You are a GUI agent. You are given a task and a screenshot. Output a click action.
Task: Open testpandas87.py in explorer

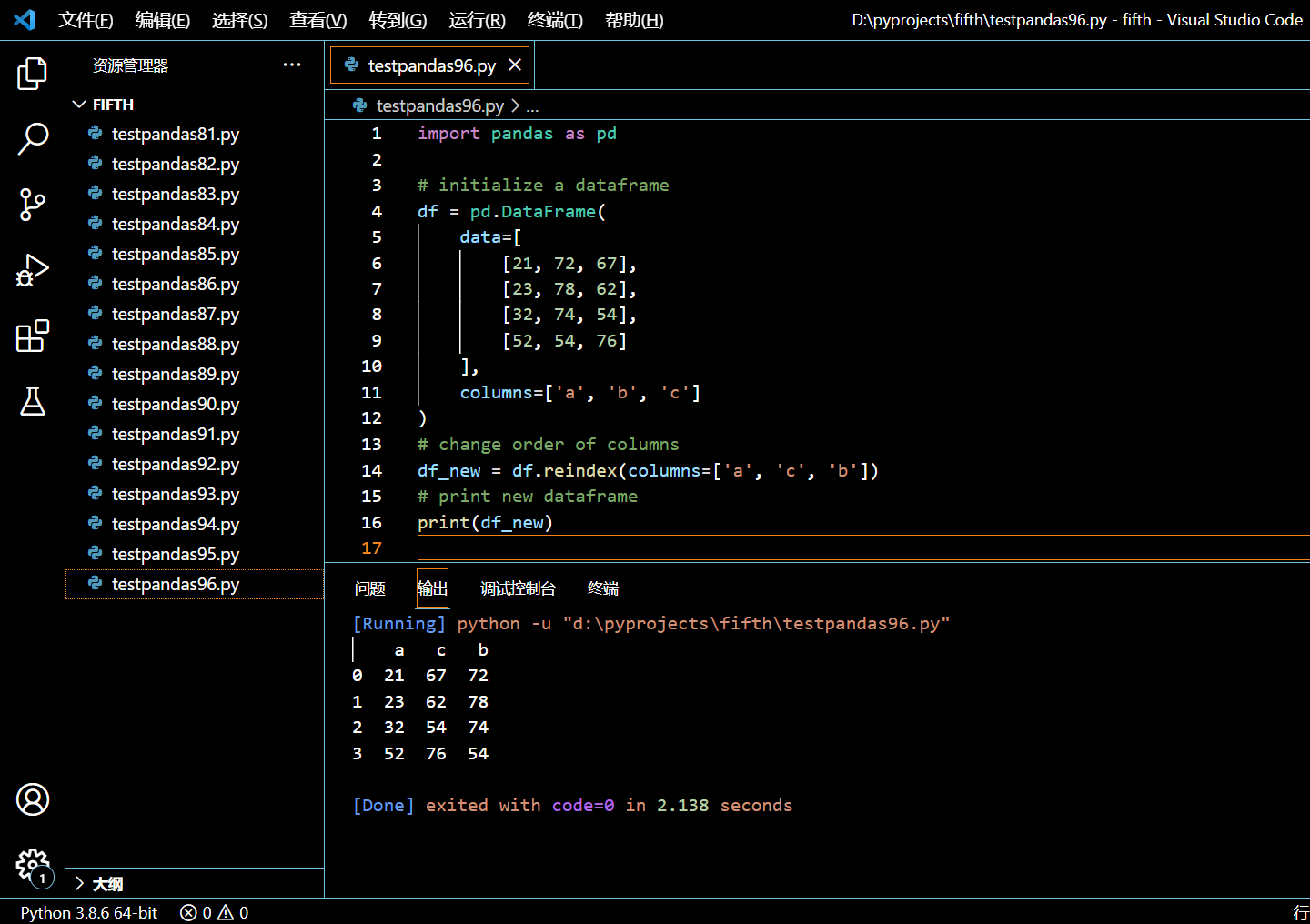(195, 314)
